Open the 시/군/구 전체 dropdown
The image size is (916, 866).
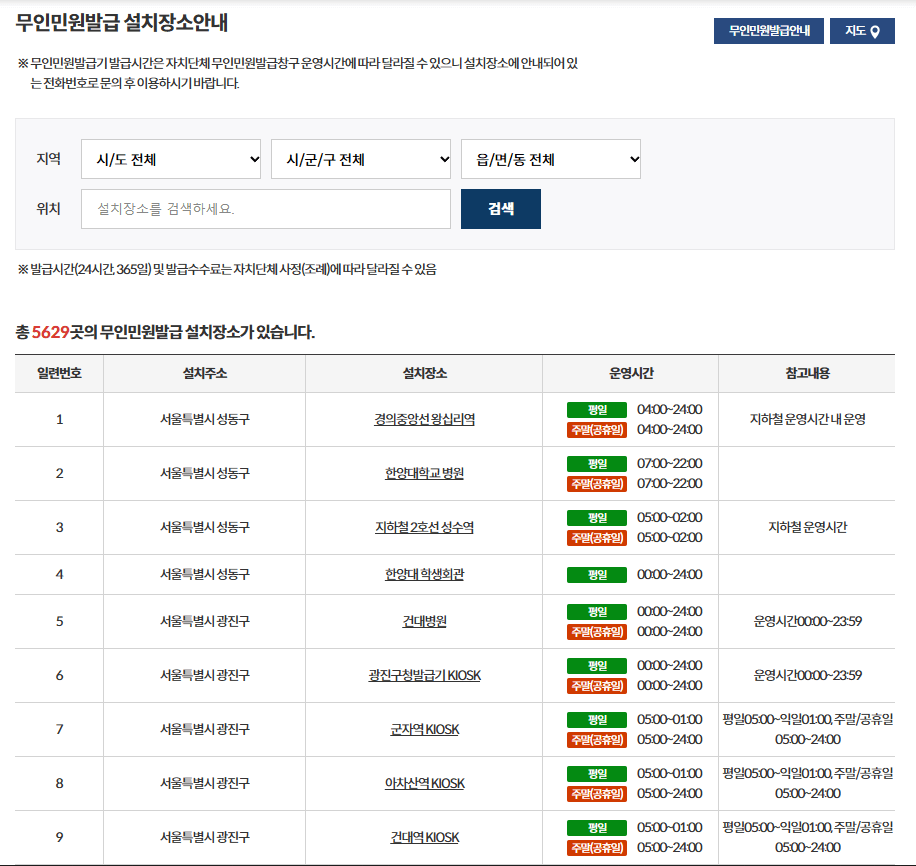click(360, 158)
